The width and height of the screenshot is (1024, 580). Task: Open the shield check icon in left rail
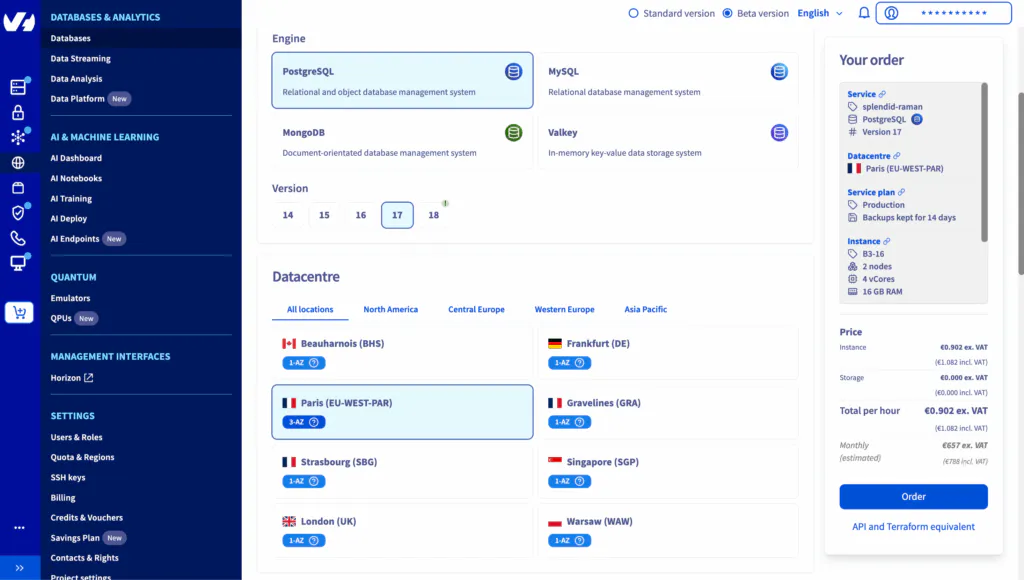tap(18, 213)
